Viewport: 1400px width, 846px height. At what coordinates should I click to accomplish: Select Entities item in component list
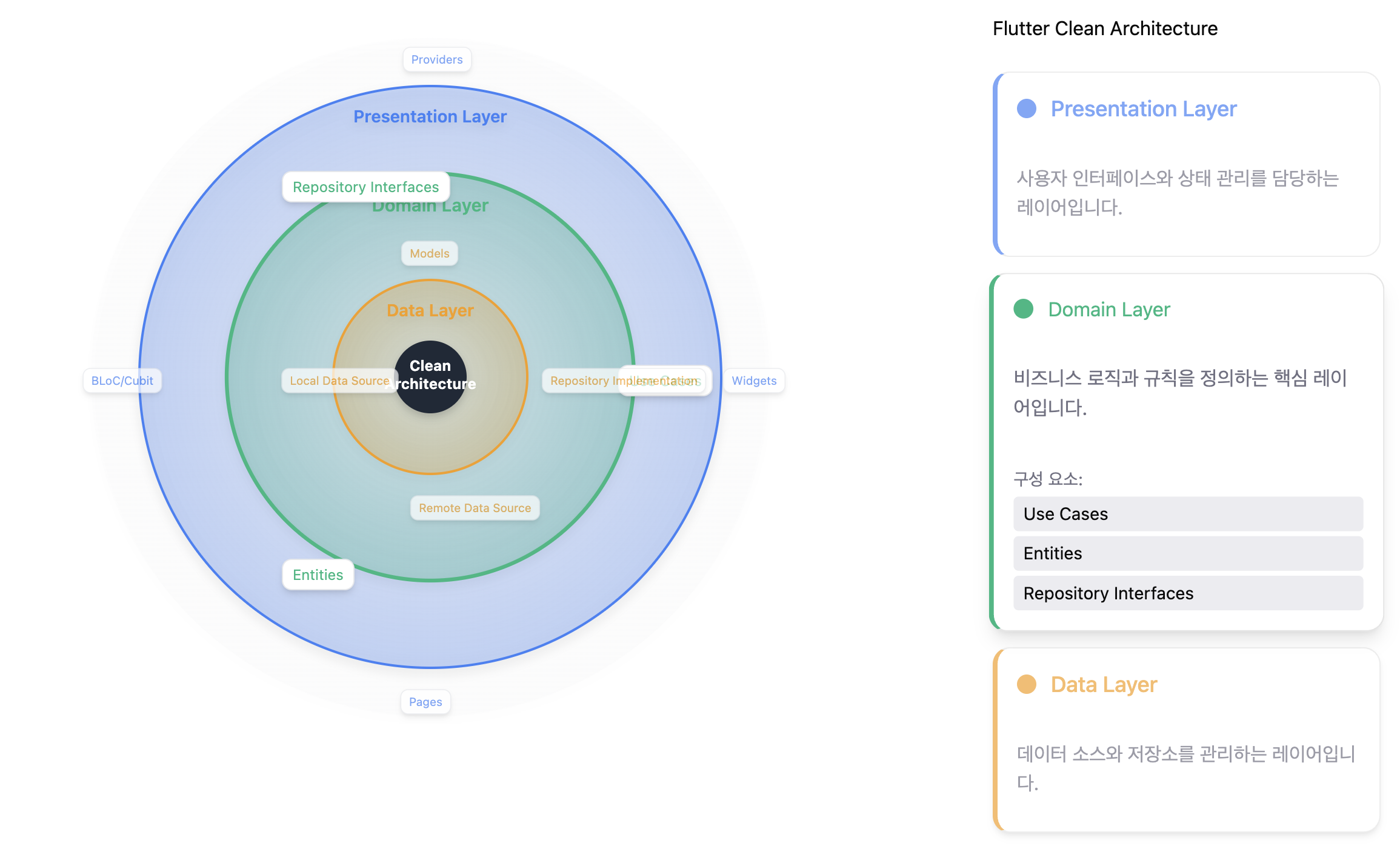[x=1187, y=553]
